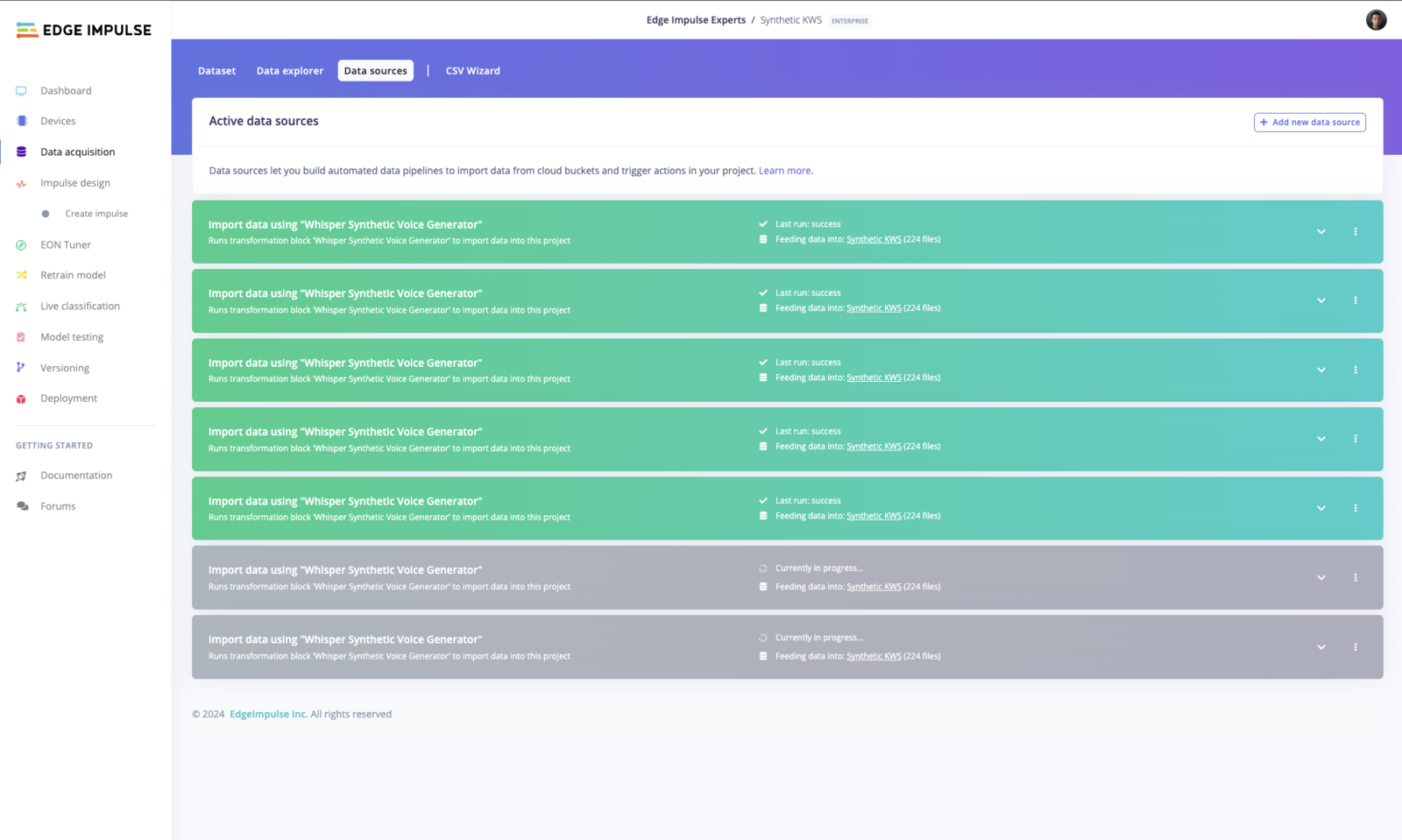Click the GETTING STARTED sidebar heading
The image size is (1402, 840).
point(54,446)
